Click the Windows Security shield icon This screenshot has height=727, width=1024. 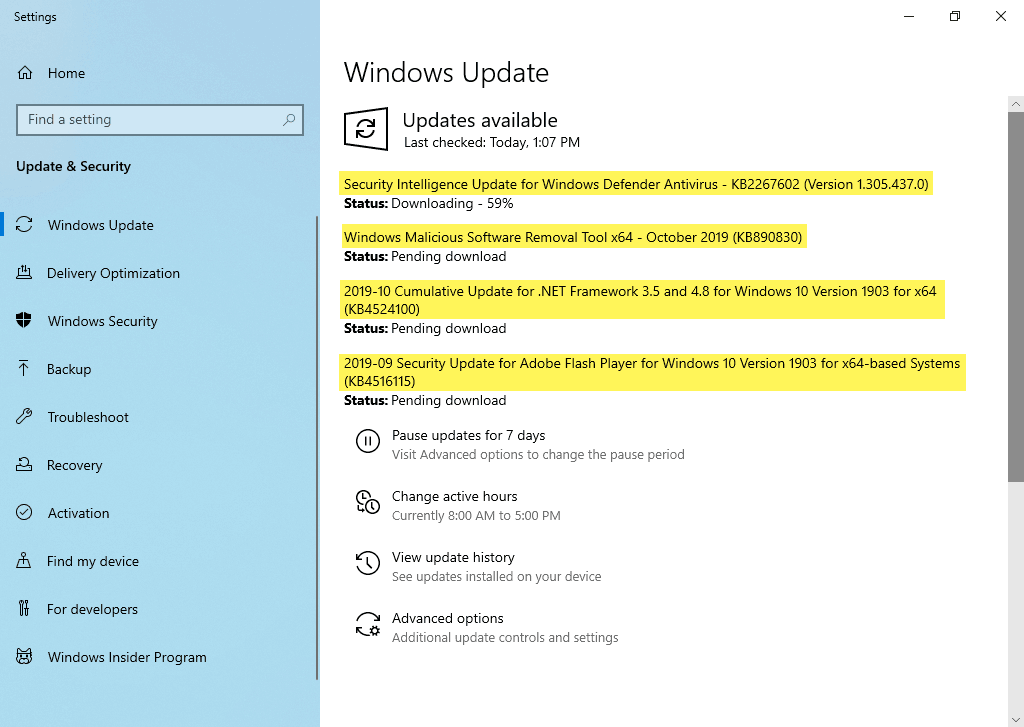(x=24, y=321)
